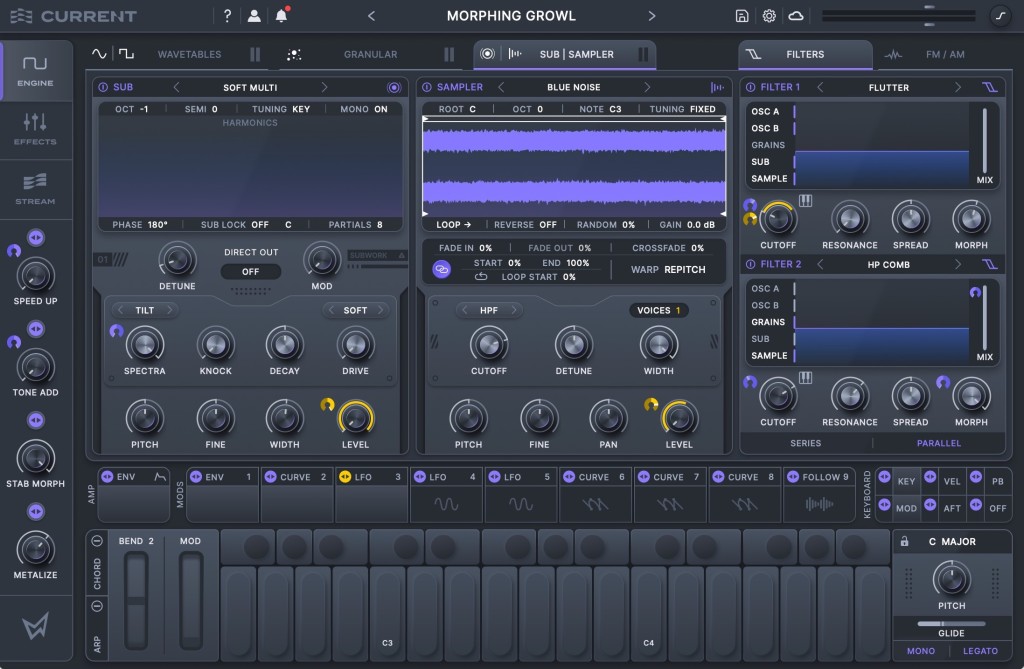Go to the next preset after Morphing Growl

[652, 16]
